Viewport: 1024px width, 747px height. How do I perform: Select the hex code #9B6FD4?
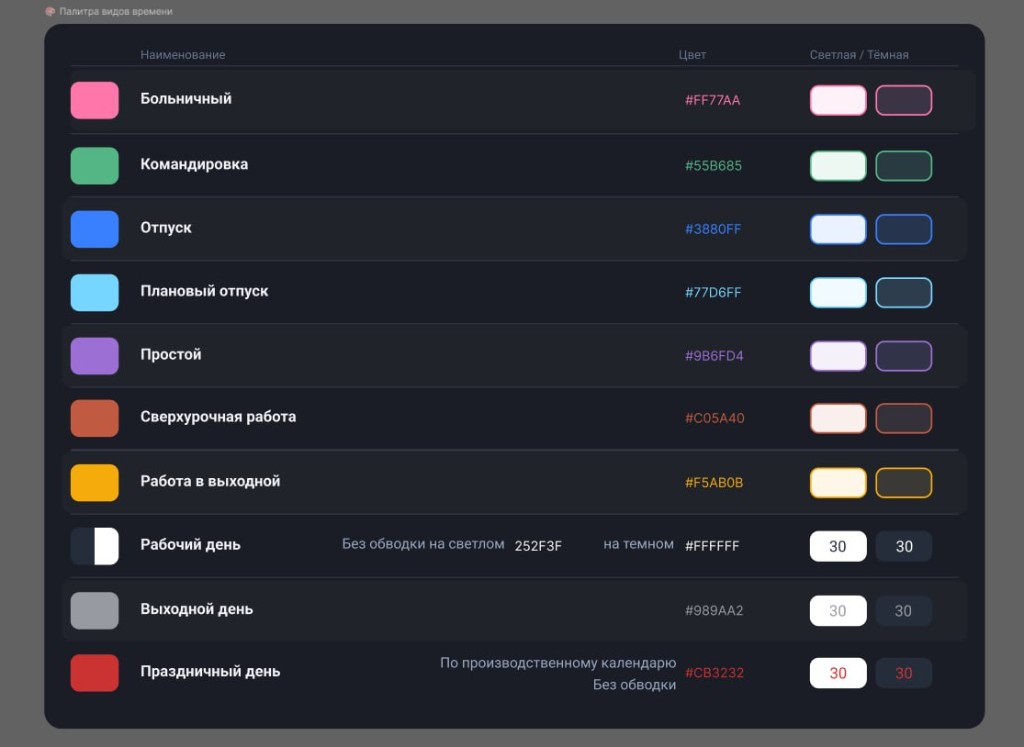[714, 356]
